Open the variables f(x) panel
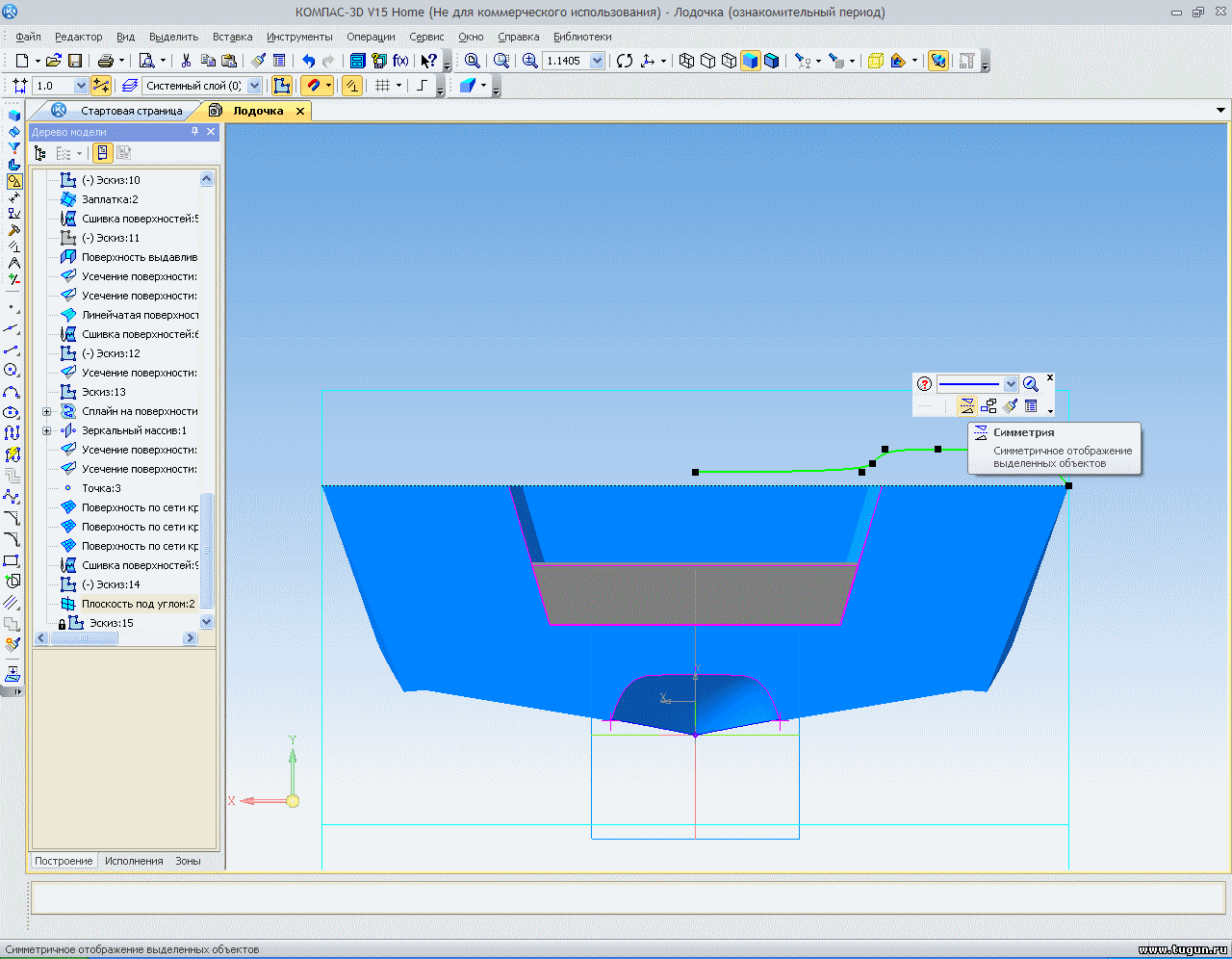1232x959 pixels. click(x=400, y=61)
